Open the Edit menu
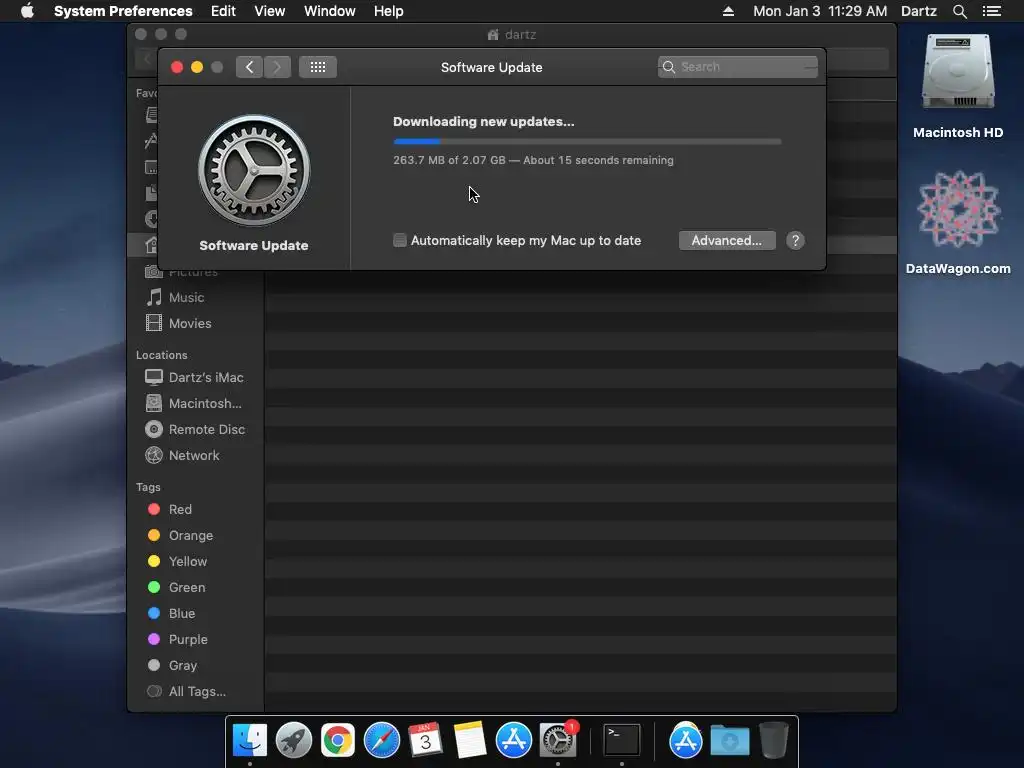Screen dimensions: 1024x768 223,11
